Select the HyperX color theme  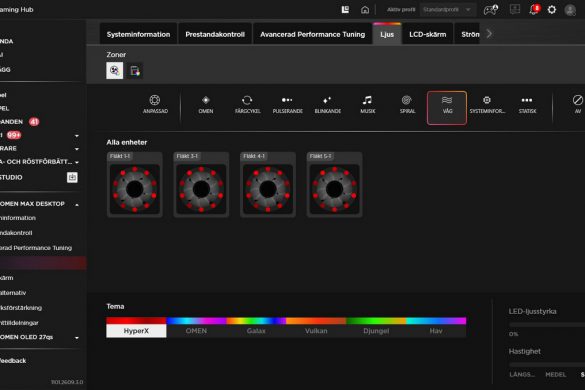point(136,327)
